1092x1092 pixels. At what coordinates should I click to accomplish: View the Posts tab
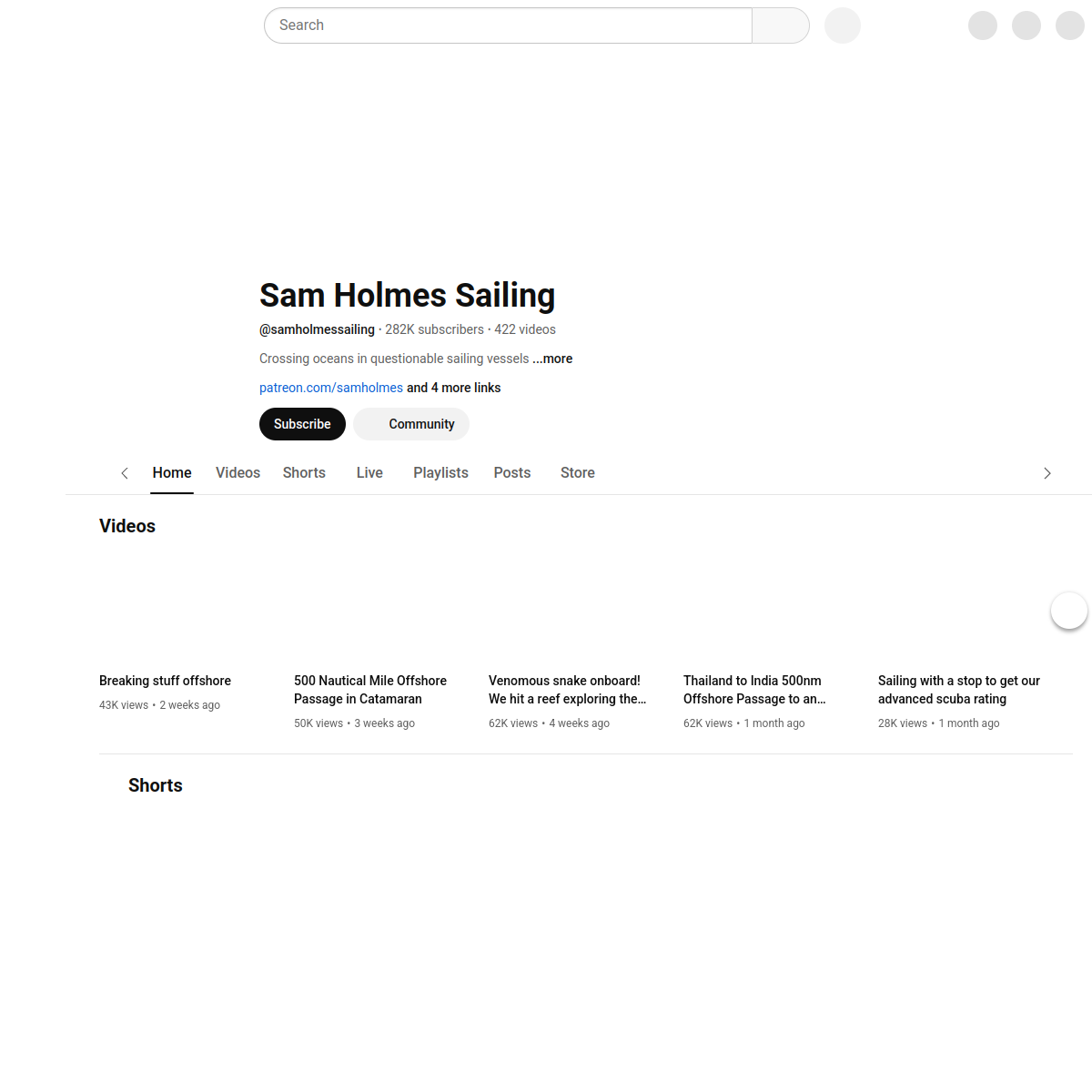511,472
